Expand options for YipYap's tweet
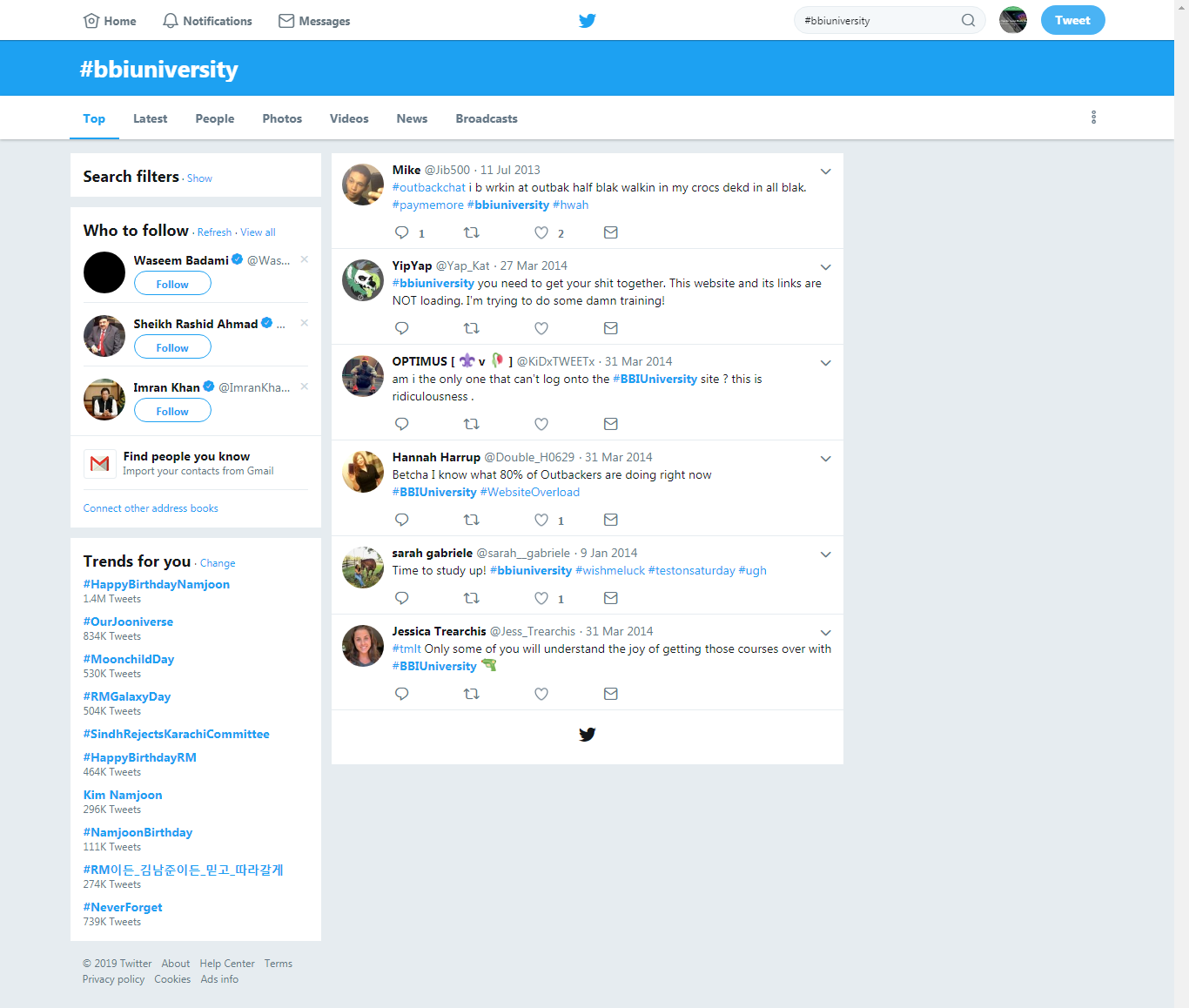This screenshot has height=1008, width=1189. coord(826,267)
